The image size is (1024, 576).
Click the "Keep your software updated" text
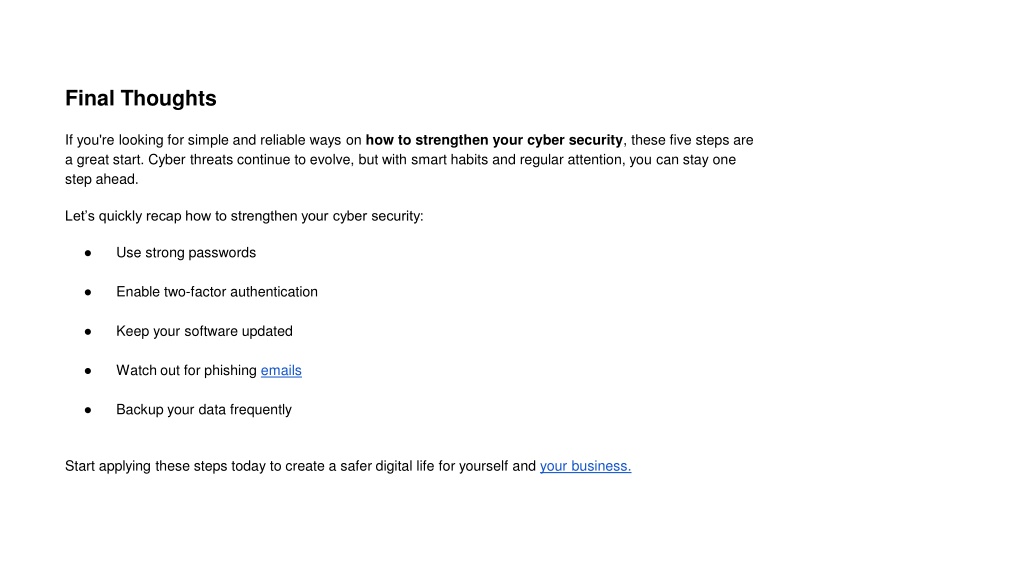pyautogui.click(x=204, y=331)
